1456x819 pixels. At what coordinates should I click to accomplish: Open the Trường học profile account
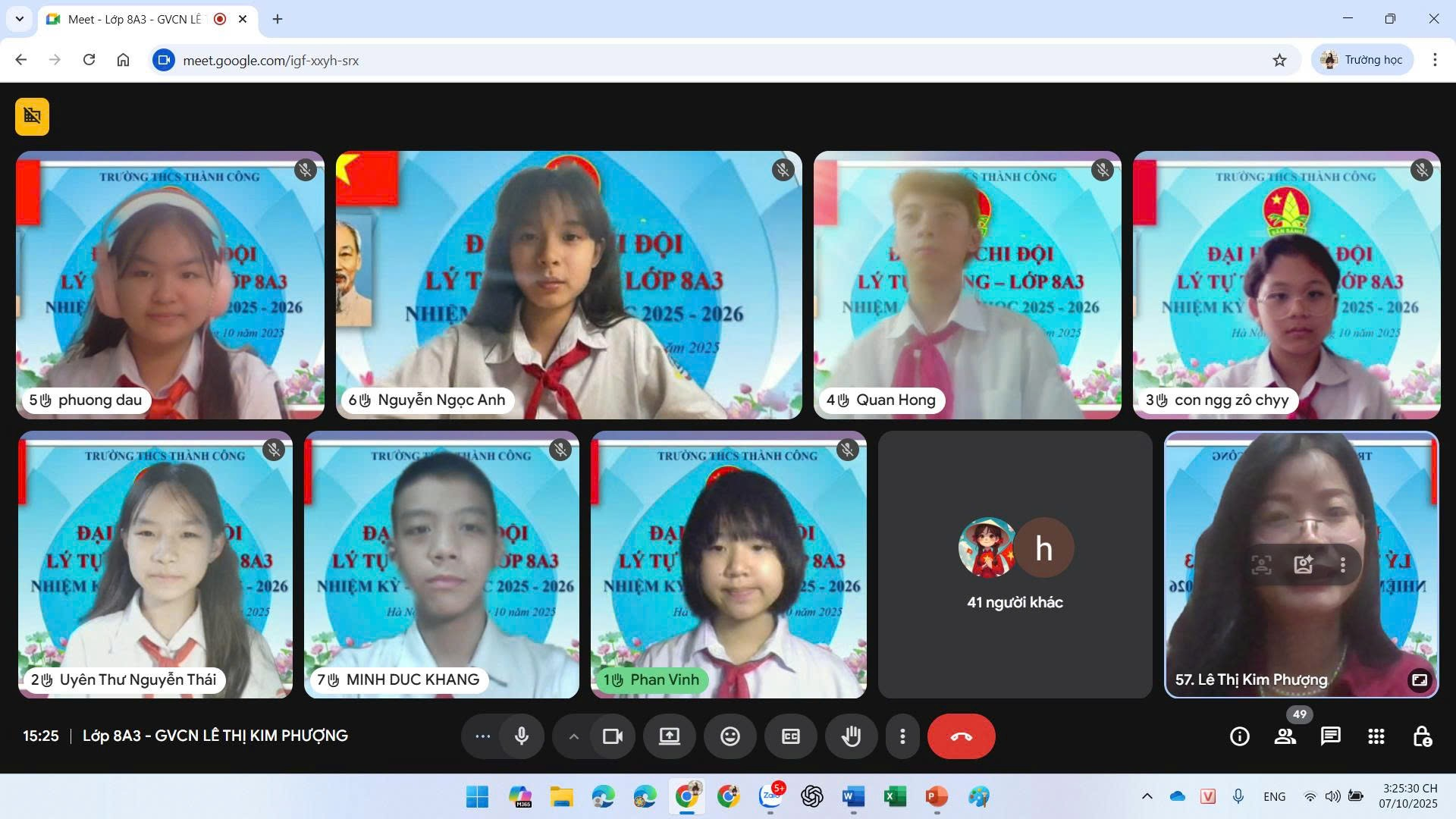(x=1361, y=59)
